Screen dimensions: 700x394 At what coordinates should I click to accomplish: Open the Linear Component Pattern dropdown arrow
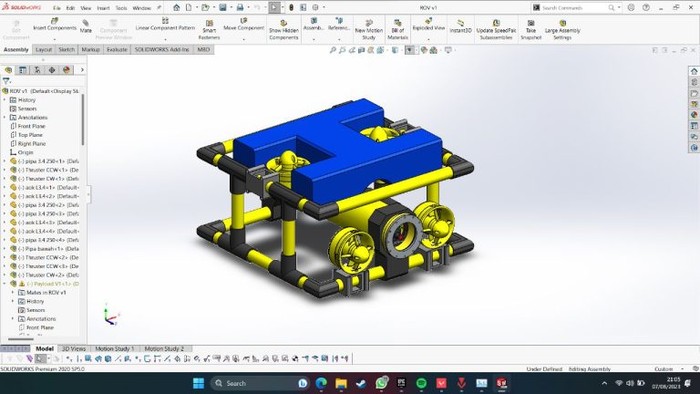(x=165, y=39)
